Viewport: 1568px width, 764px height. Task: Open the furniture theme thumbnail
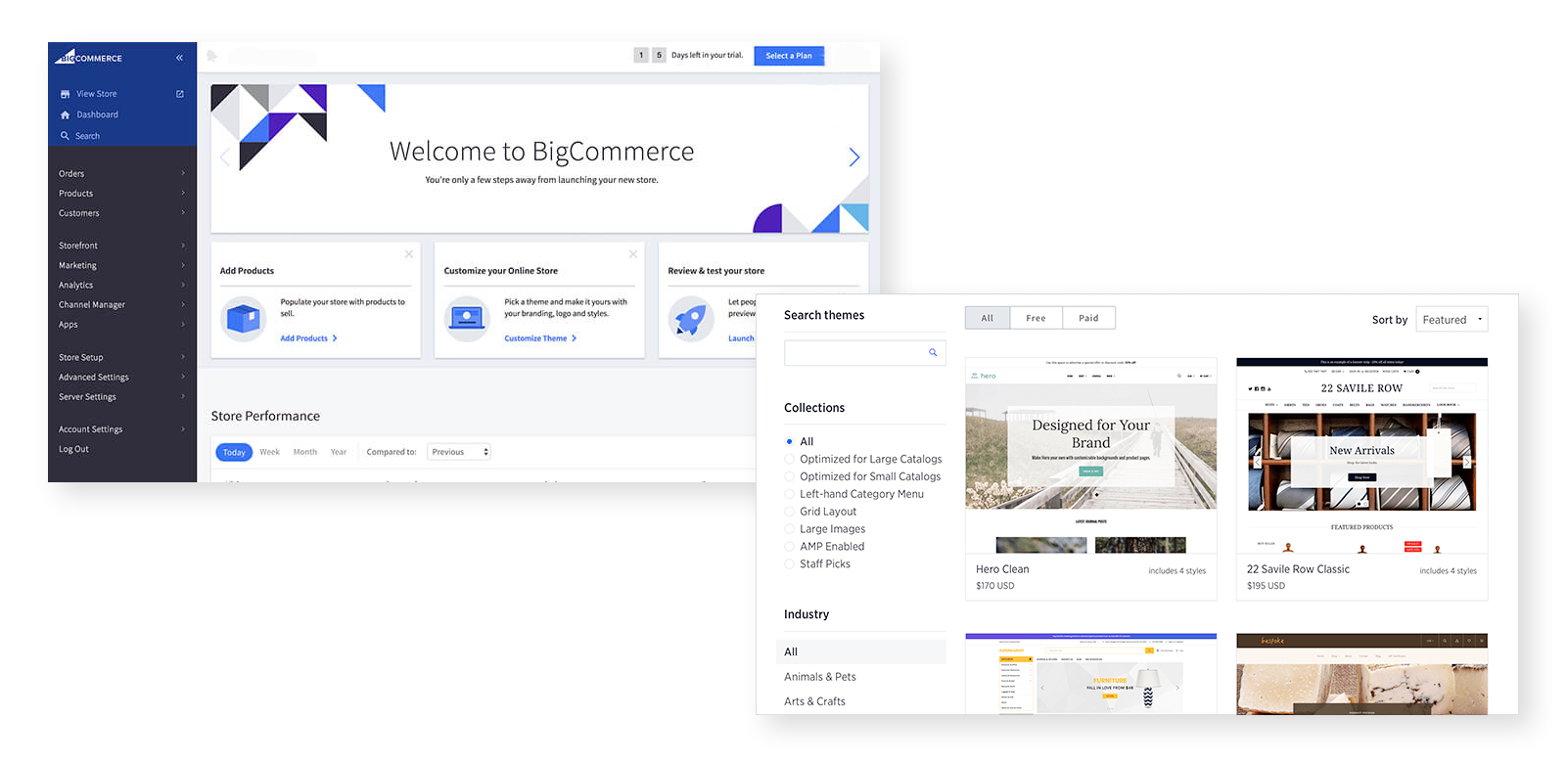click(x=1091, y=674)
